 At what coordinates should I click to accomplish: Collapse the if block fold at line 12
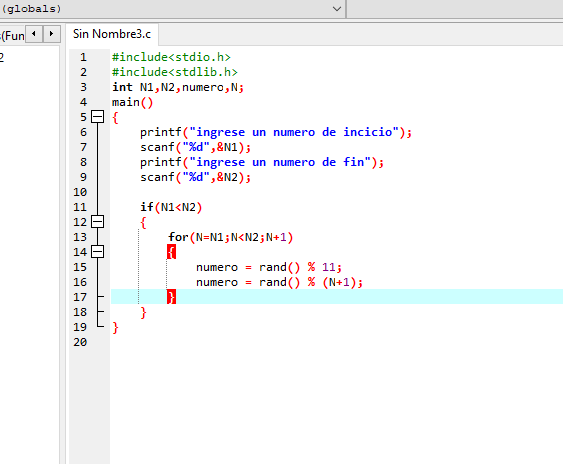97,222
